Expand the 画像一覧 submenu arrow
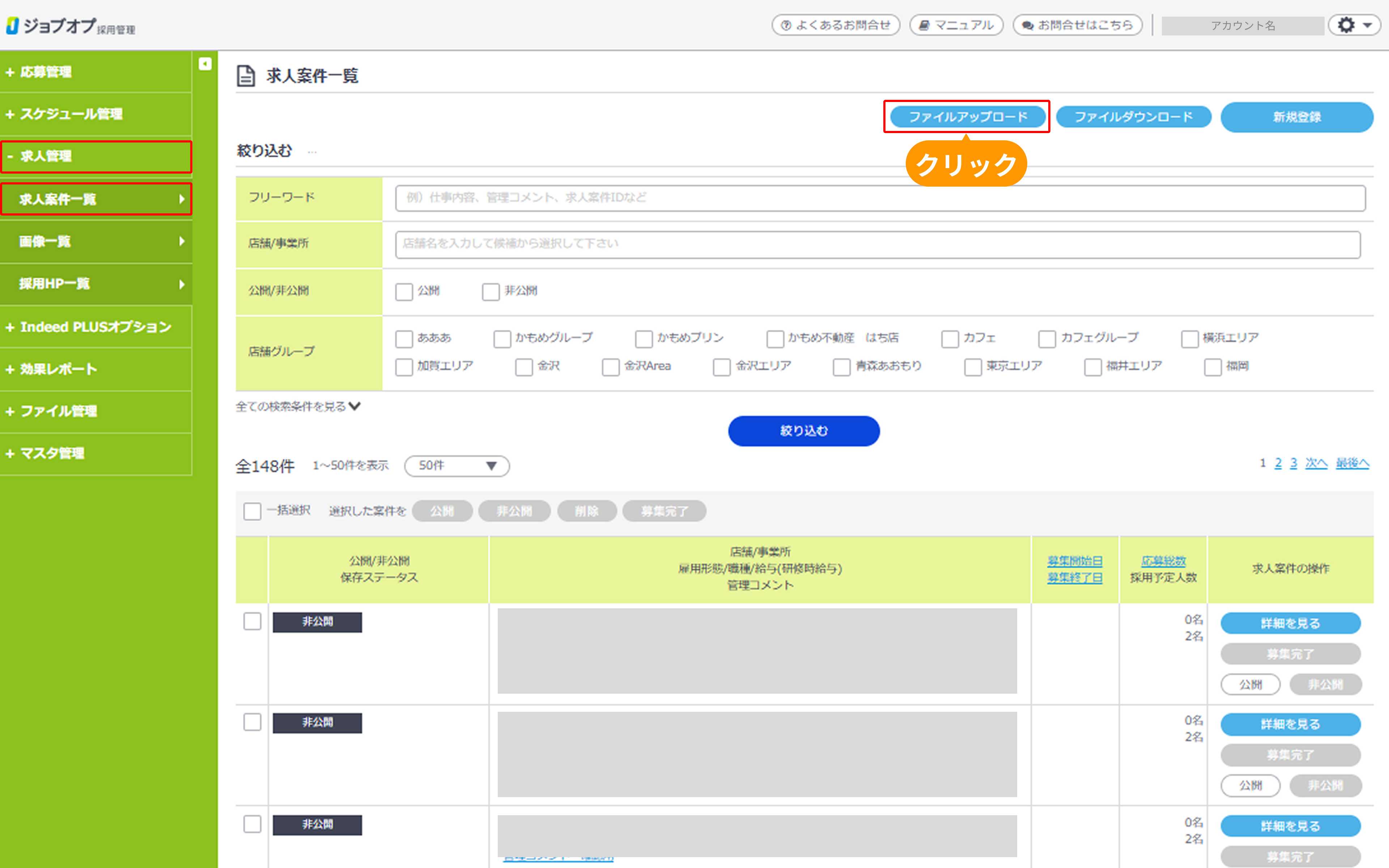 pos(181,242)
